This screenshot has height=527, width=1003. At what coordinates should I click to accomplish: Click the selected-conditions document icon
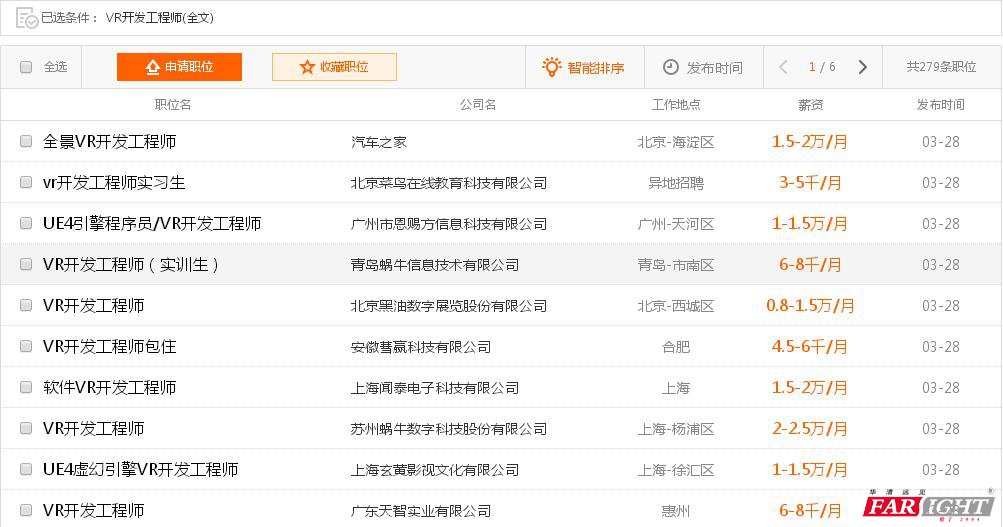tap(26, 17)
